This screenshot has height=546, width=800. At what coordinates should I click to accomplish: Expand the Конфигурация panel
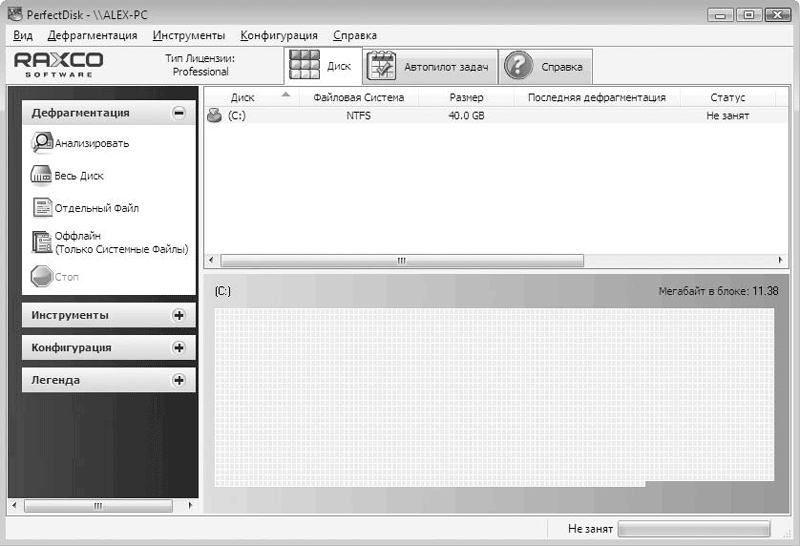pos(179,348)
